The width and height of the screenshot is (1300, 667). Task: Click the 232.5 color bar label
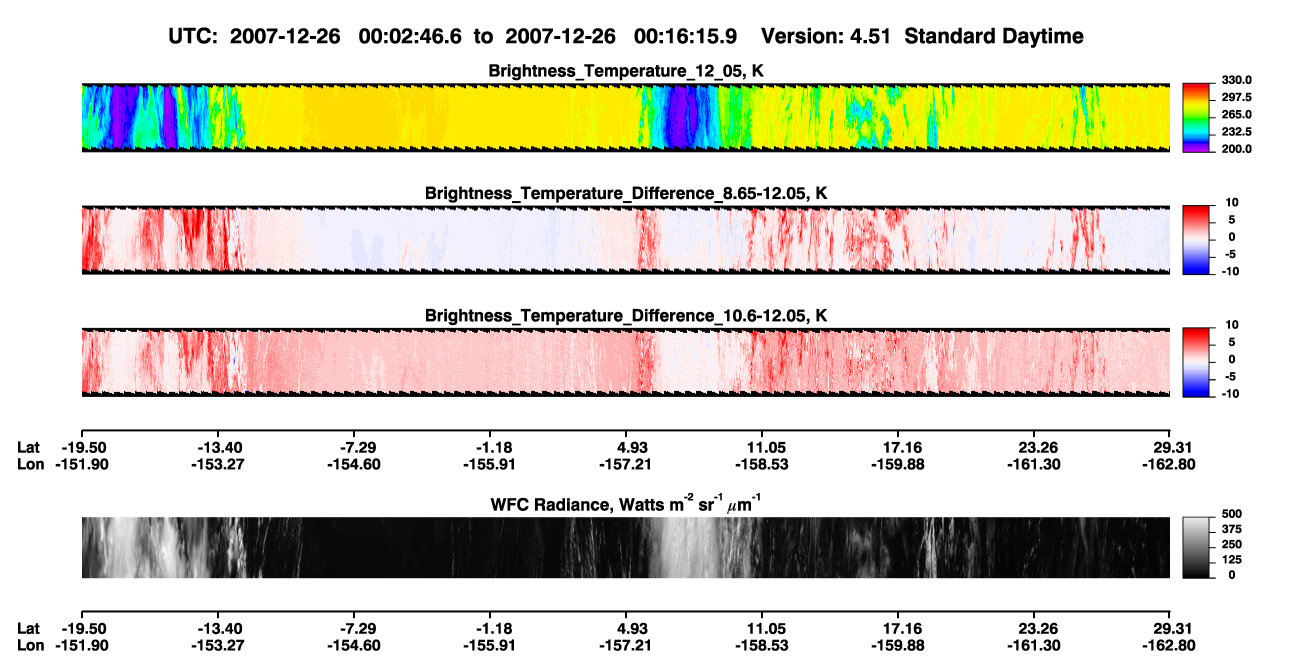coord(1236,132)
